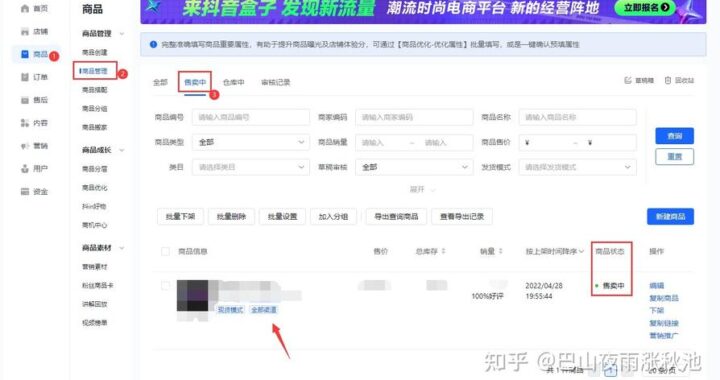Open 商机中心 in the side menu
This screenshot has height=380, width=720.
(95, 225)
